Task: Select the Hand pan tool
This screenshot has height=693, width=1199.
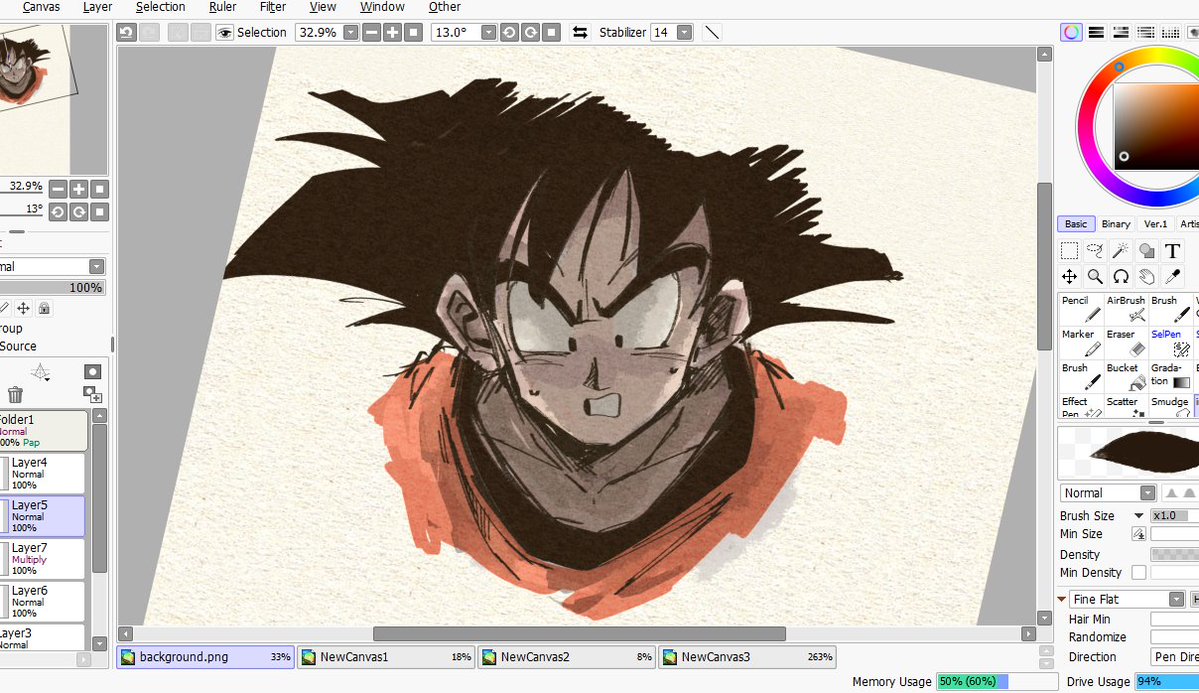Action: [x=1146, y=276]
